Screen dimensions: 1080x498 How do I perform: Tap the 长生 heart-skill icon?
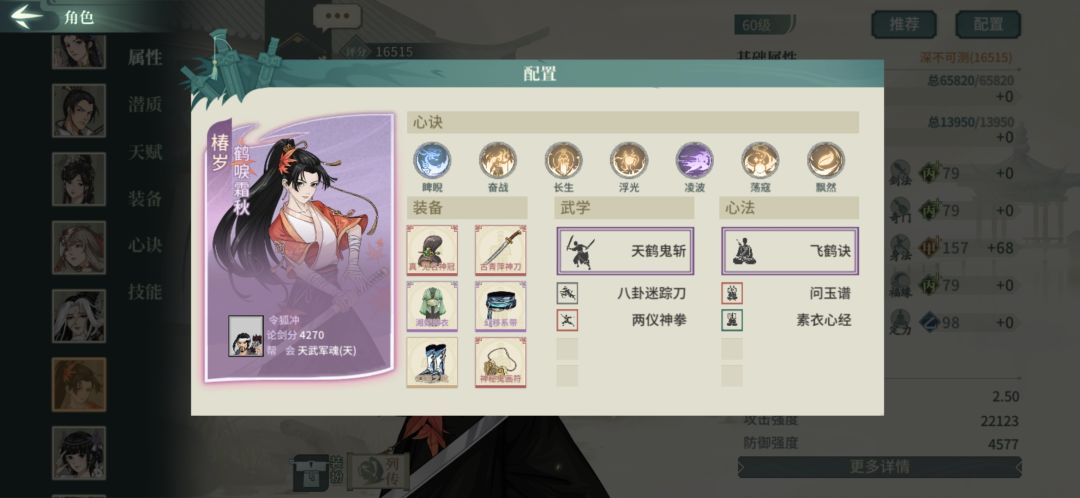563,160
